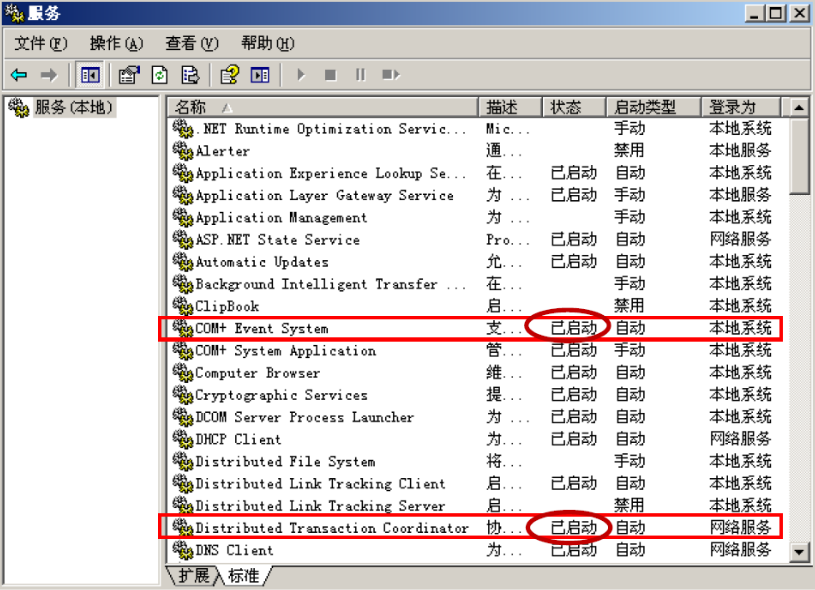Click gear icon of DCOM Server Process Launcher
This screenshot has height=590, width=815.
click(182, 417)
